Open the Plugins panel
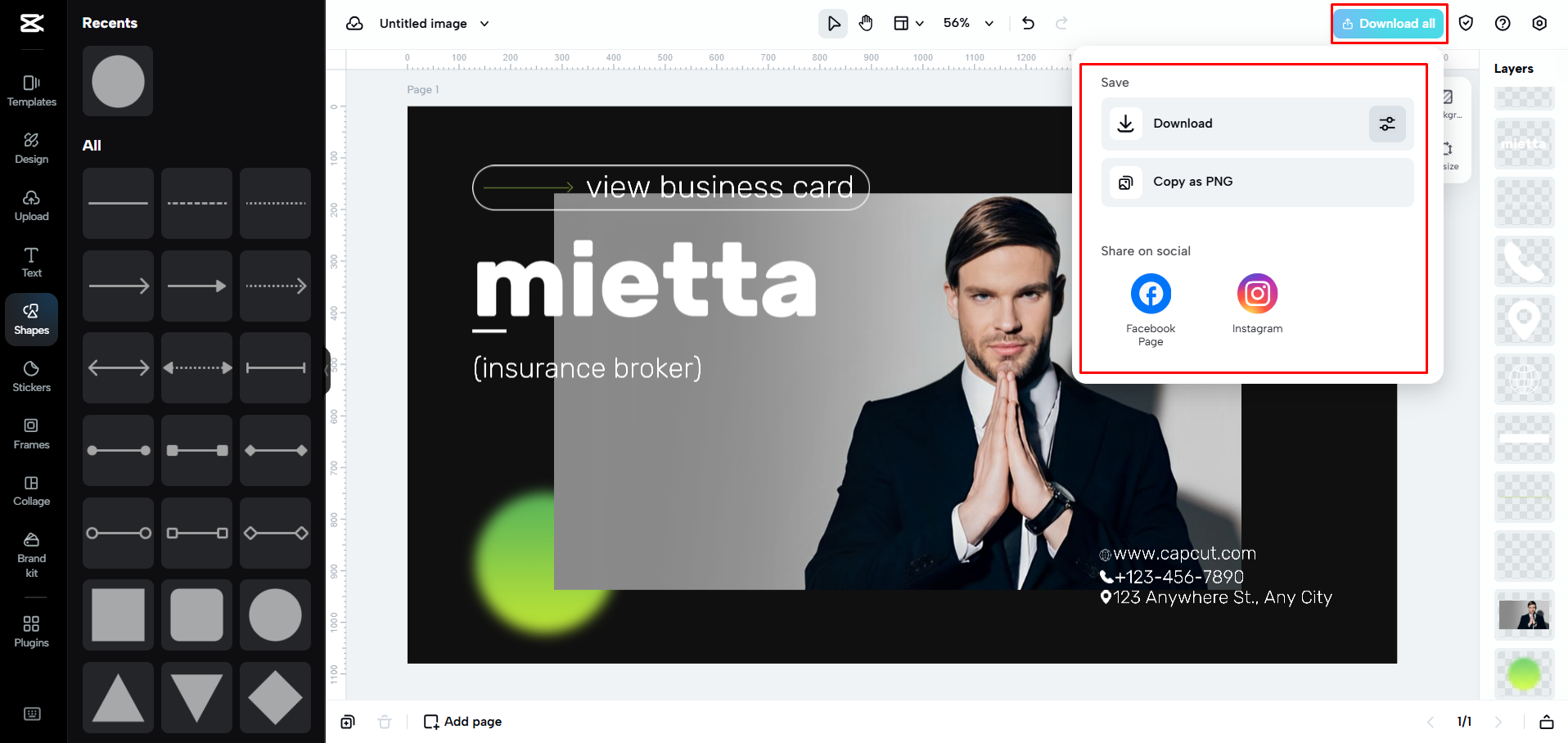1568x743 pixels. click(31, 630)
